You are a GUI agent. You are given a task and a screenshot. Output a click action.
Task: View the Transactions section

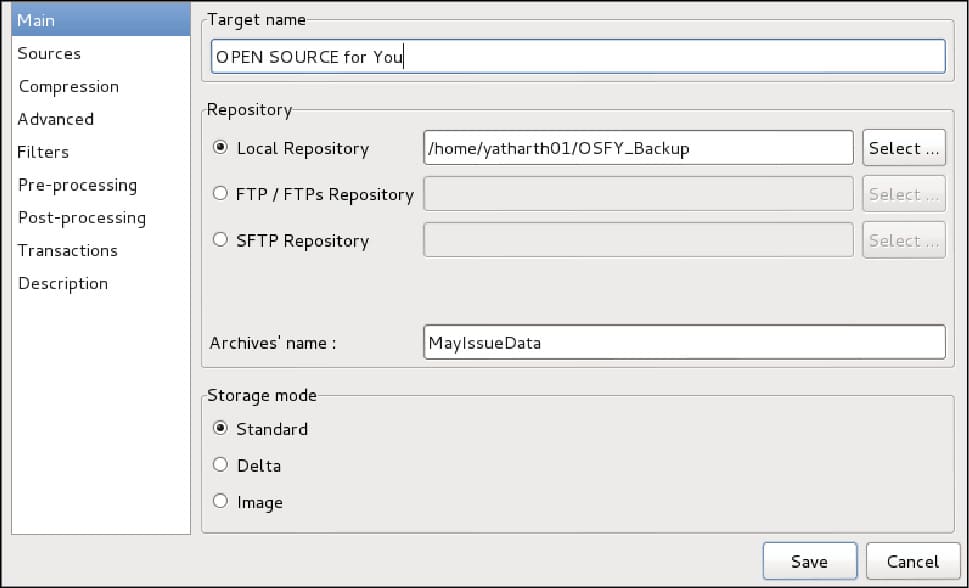67,251
